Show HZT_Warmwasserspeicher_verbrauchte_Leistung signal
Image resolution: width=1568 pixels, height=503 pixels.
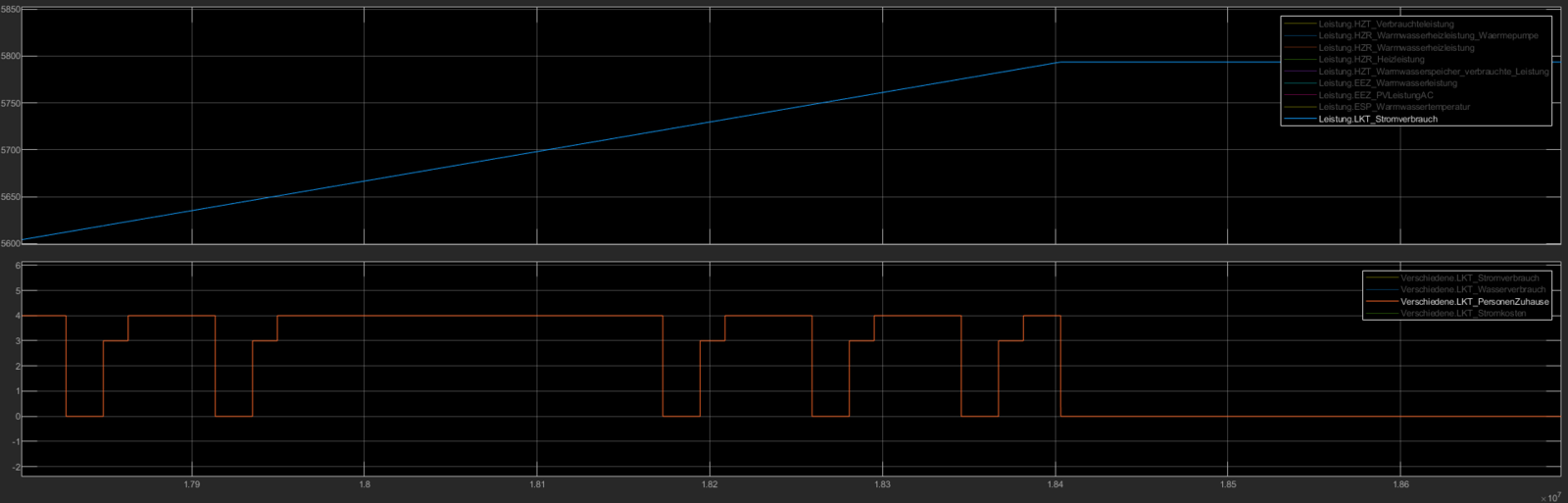[1433, 72]
